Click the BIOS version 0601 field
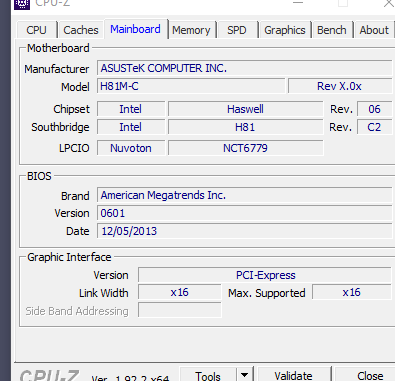This screenshot has width=395, height=381. [x=245, y=213]
